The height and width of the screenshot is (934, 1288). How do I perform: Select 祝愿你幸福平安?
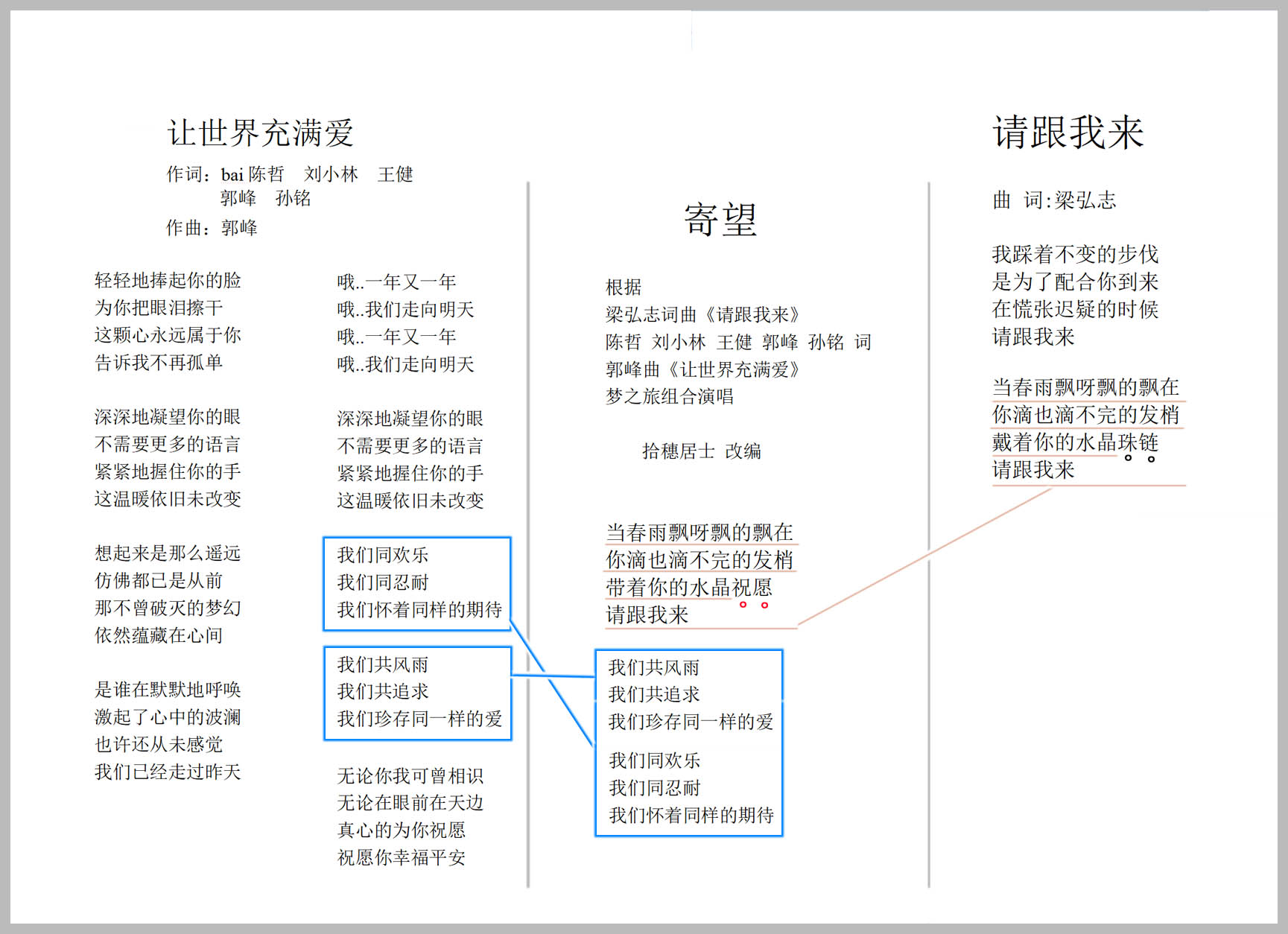[x=401, y=858]
